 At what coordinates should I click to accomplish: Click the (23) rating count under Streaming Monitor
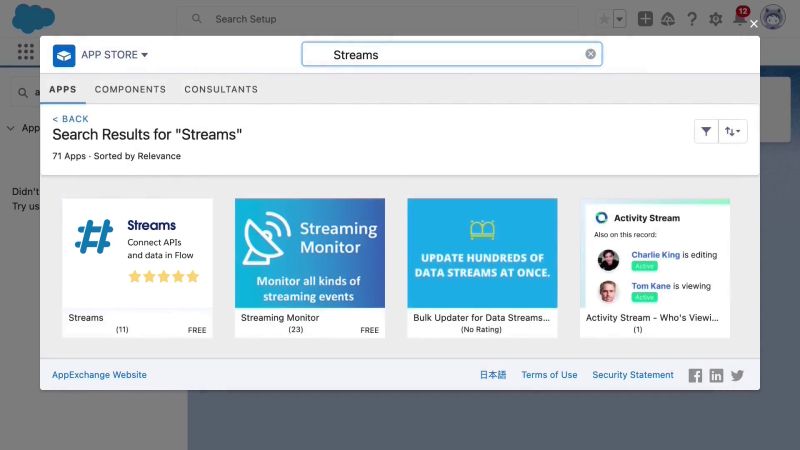click(x=295, y=330)
